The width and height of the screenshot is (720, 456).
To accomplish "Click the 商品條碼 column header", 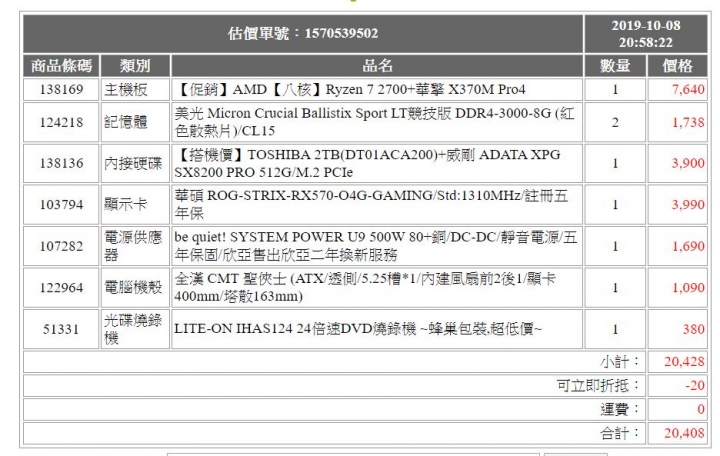I will [62, 66].
